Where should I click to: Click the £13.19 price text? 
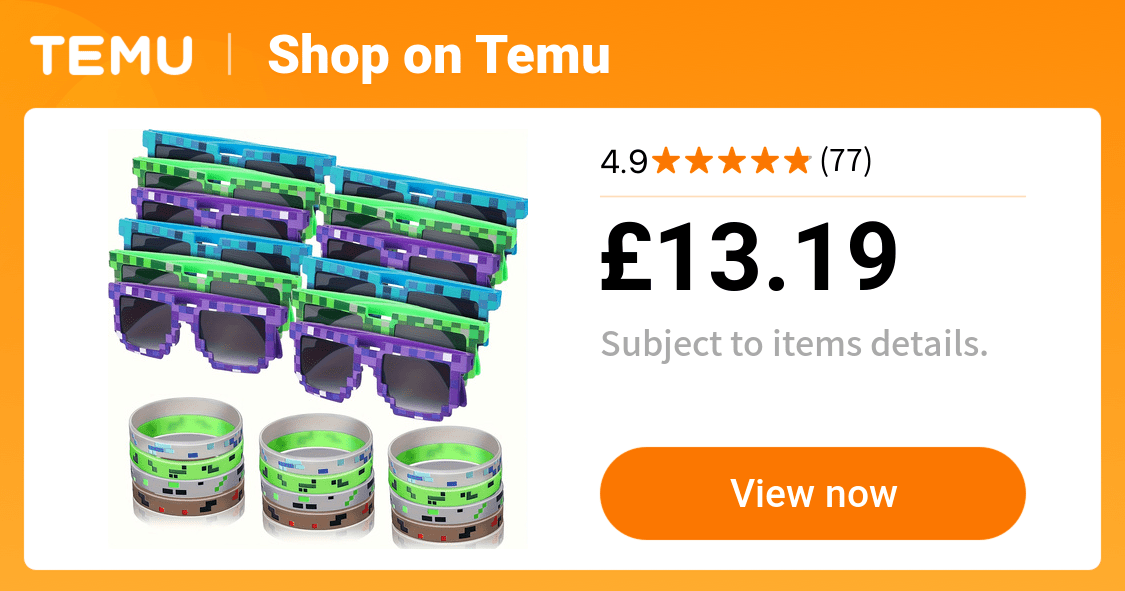(x=749, y=257)
